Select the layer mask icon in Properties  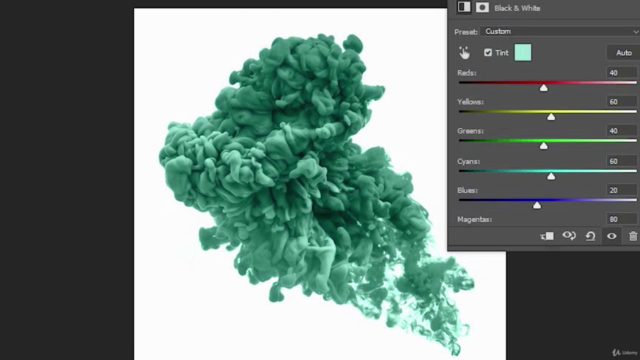pos(482,7)
